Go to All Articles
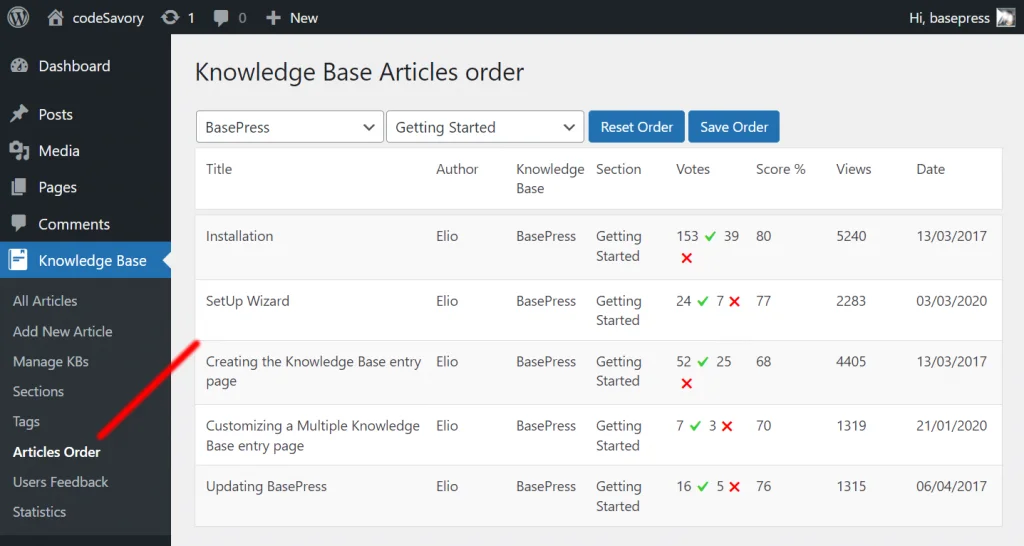The height and width of the screenshot is (546, 1024). [x=45, y=301]
